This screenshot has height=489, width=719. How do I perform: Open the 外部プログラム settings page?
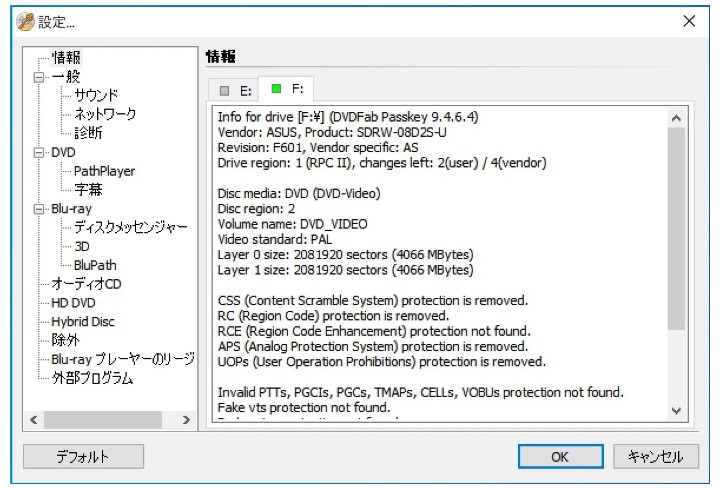[x=92, y=378]
